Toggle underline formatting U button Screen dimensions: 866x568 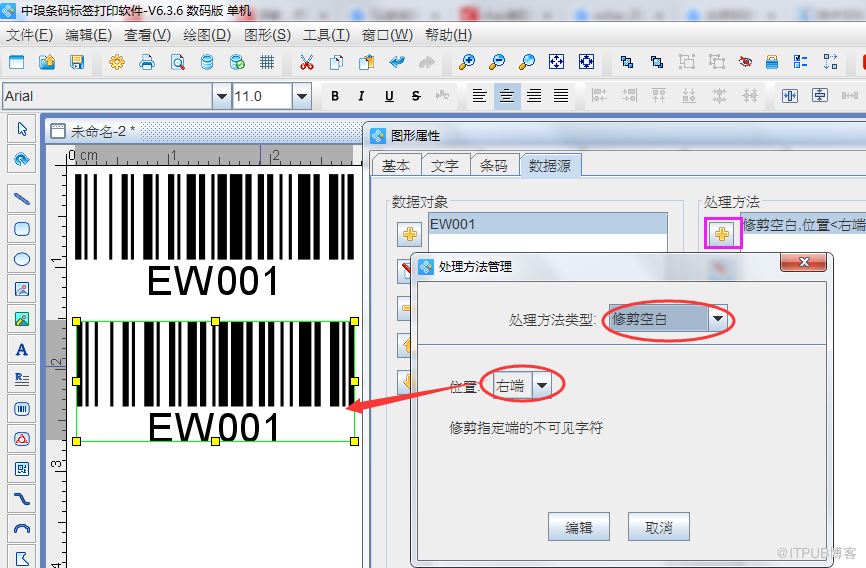(389, 96)
